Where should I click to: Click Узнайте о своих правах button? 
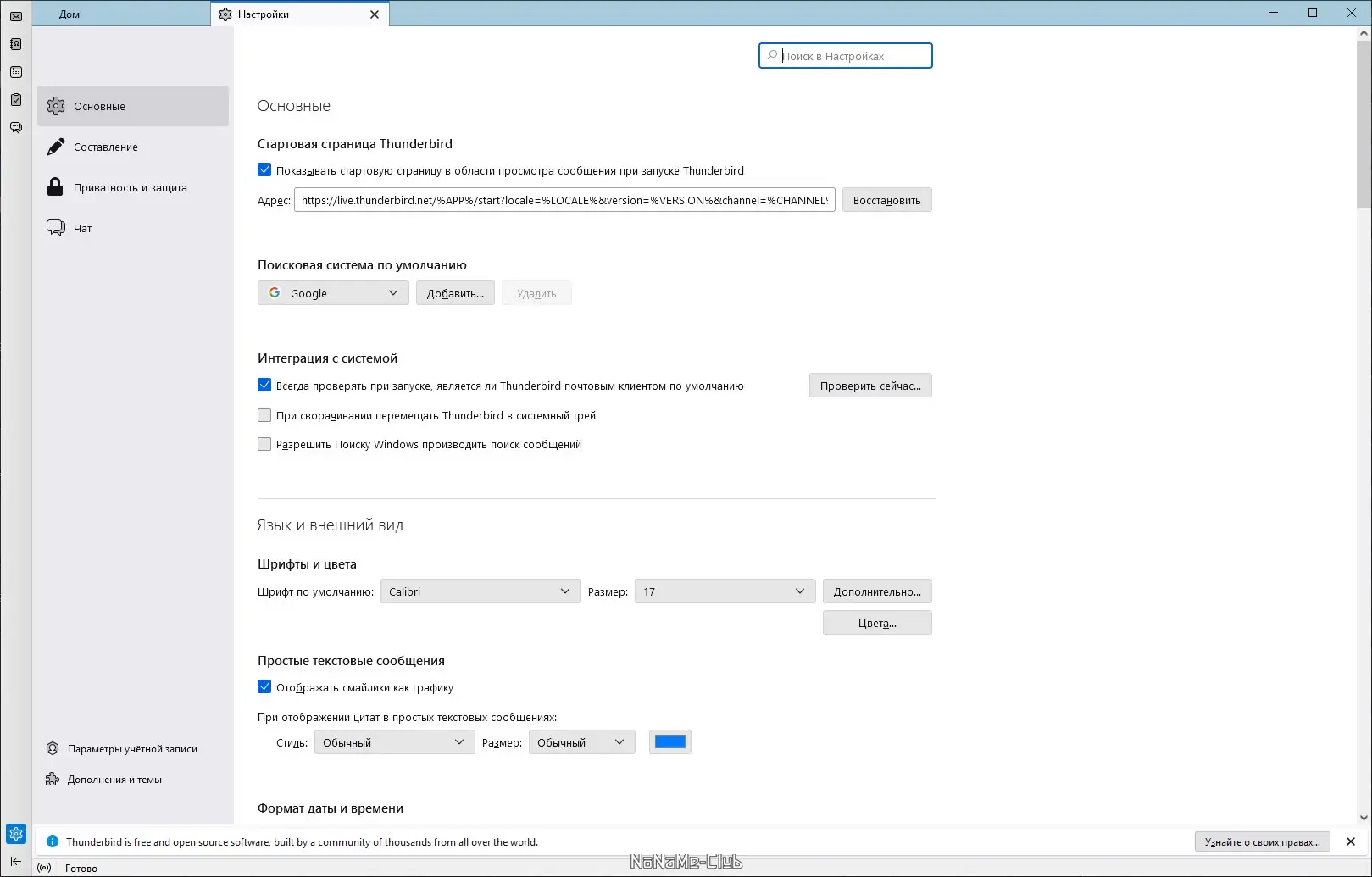[1263, 841]
